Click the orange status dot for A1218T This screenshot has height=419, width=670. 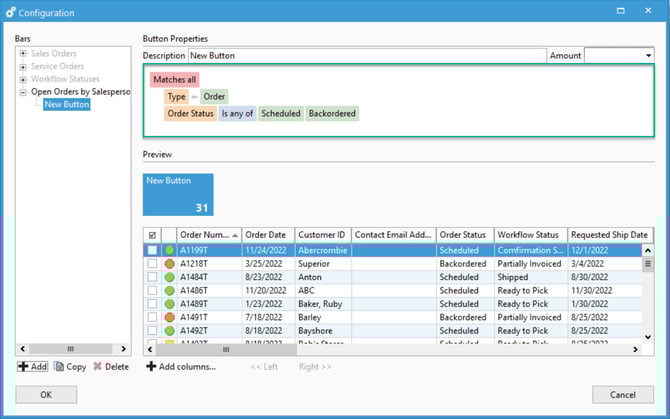pos(169,263)
